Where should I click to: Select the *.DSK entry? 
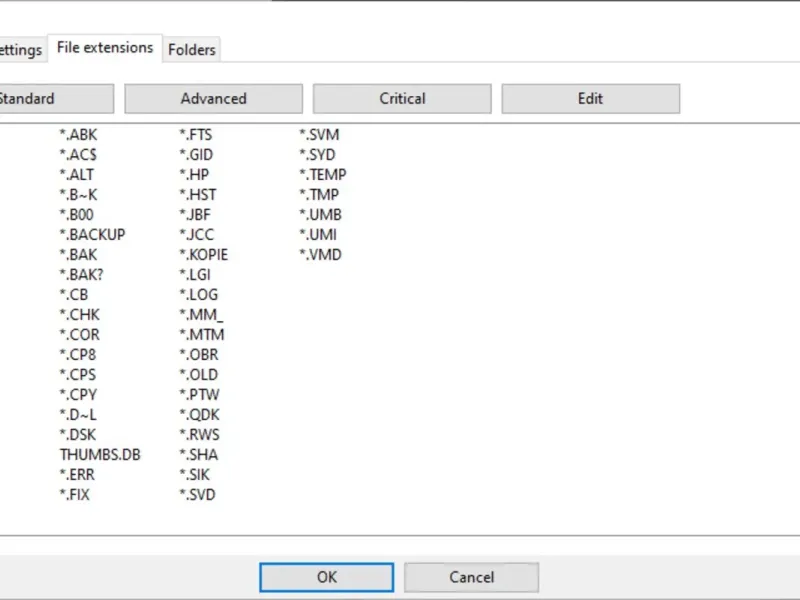[78, 435]
